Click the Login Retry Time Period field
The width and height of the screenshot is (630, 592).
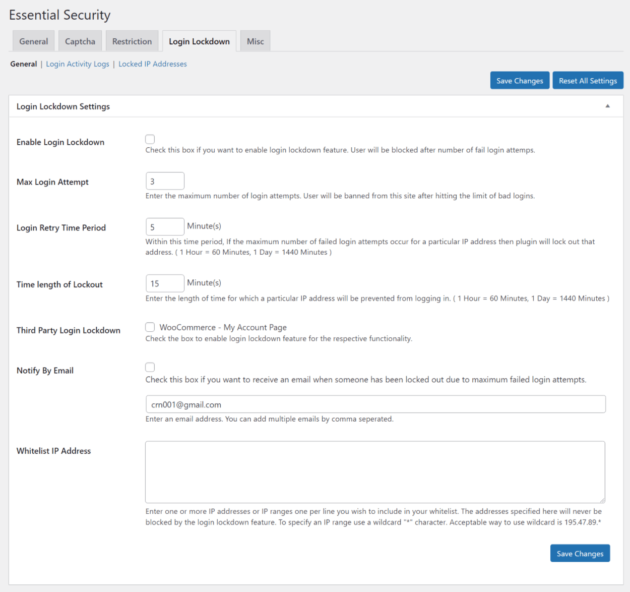[165, 227]
